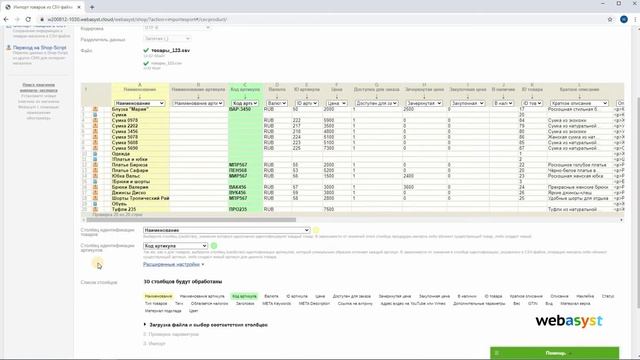Click the product icon in the Платье Бирюза row
The image size is (640, 360).
pos(95,165)
